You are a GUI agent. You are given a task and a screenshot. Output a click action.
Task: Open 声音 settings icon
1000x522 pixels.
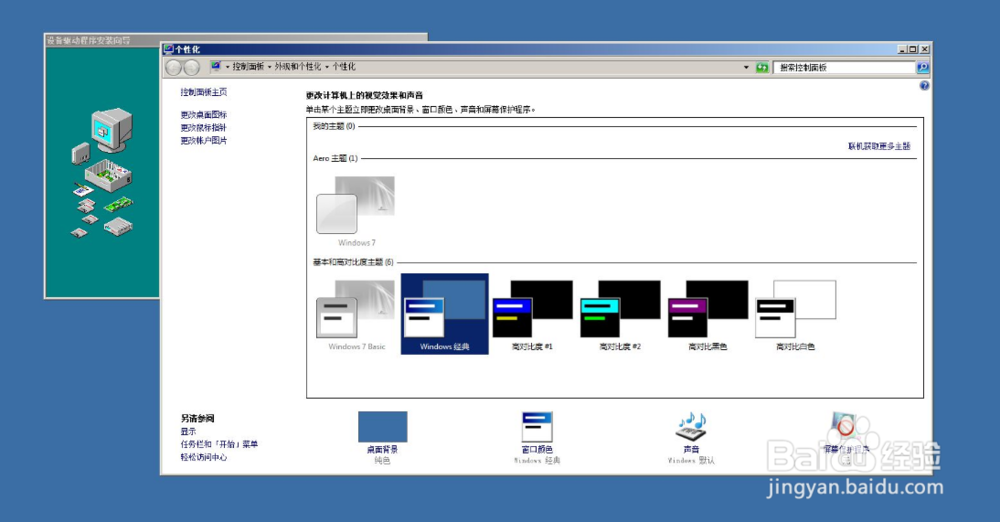coord(691,427)
